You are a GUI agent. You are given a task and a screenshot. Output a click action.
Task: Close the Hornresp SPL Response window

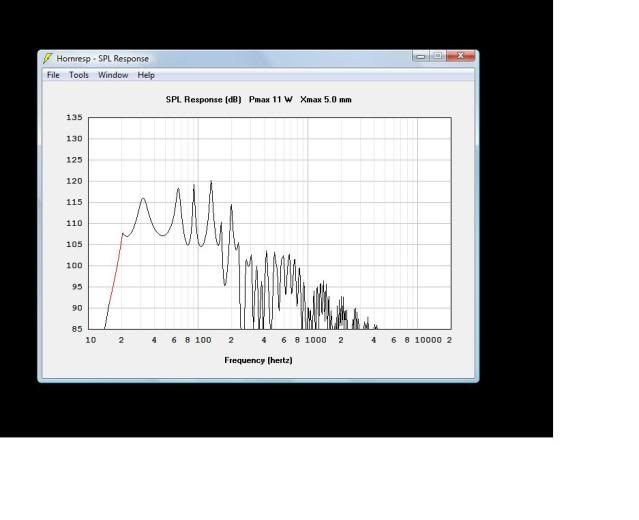(x=461, y=56)
